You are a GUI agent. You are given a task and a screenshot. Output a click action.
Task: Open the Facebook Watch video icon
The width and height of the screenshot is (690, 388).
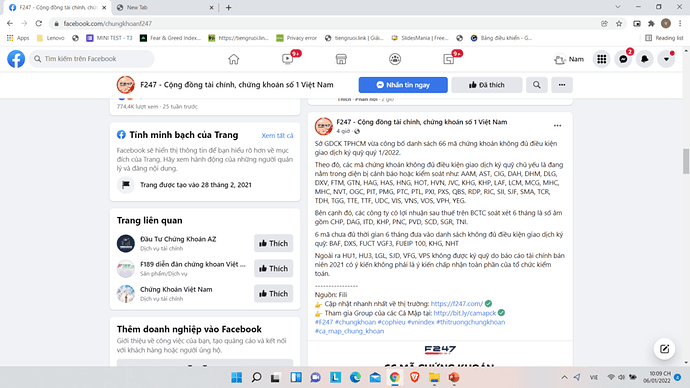pos(288,59)
